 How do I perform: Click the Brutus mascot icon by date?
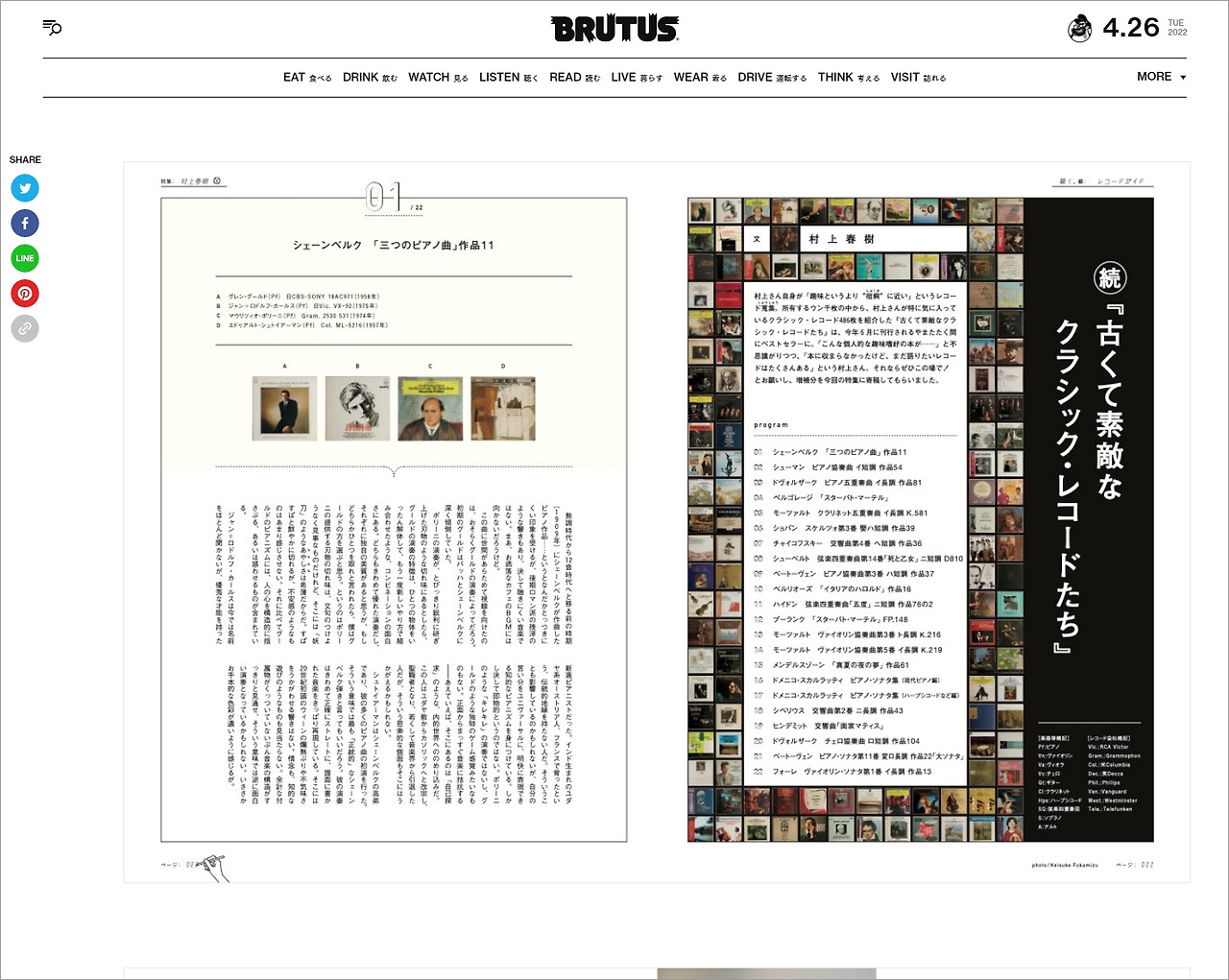point(1080,29)
